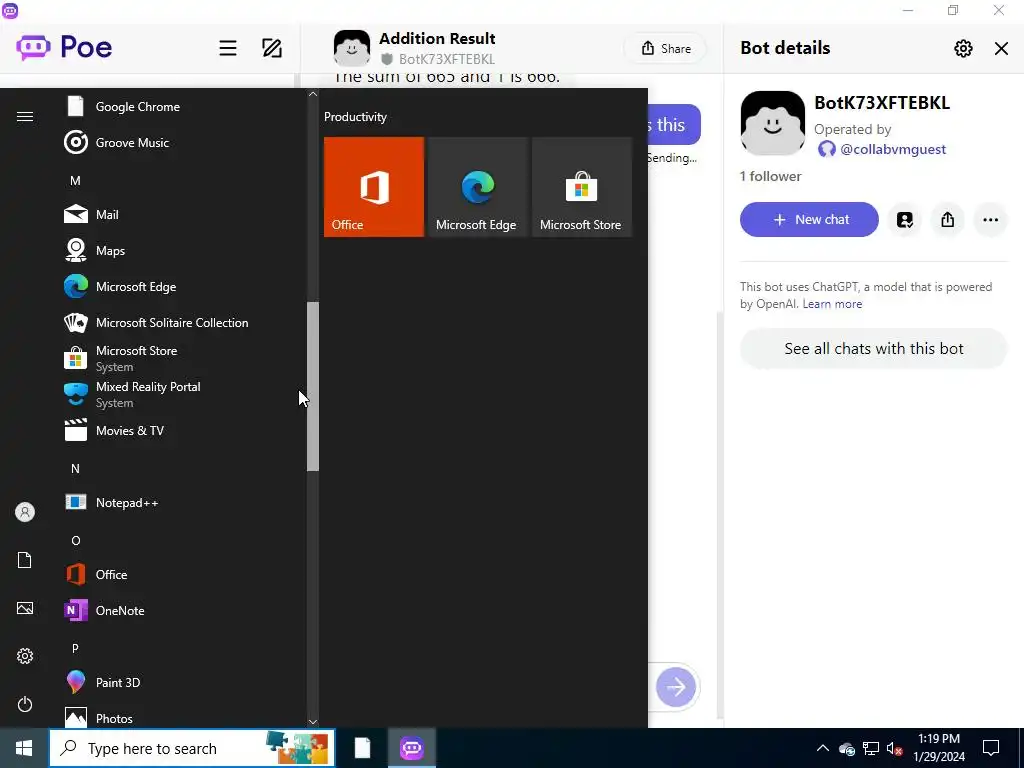Launch Microsoft Edge from app list
The width and height of the screenshot is (1024, 768).
point(182,286)
